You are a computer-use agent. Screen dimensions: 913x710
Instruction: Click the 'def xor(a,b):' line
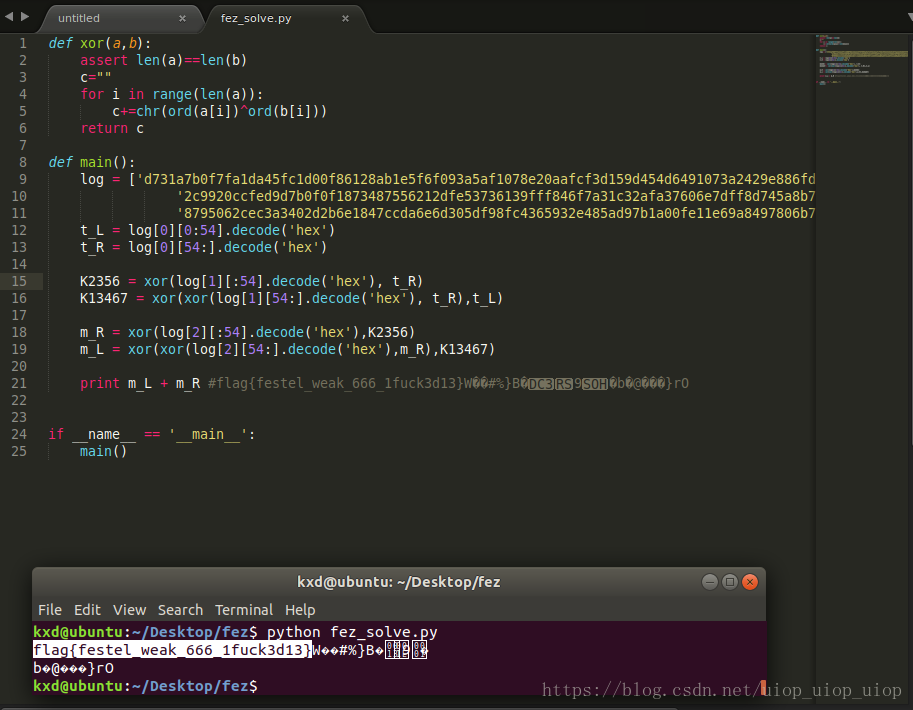100,43
